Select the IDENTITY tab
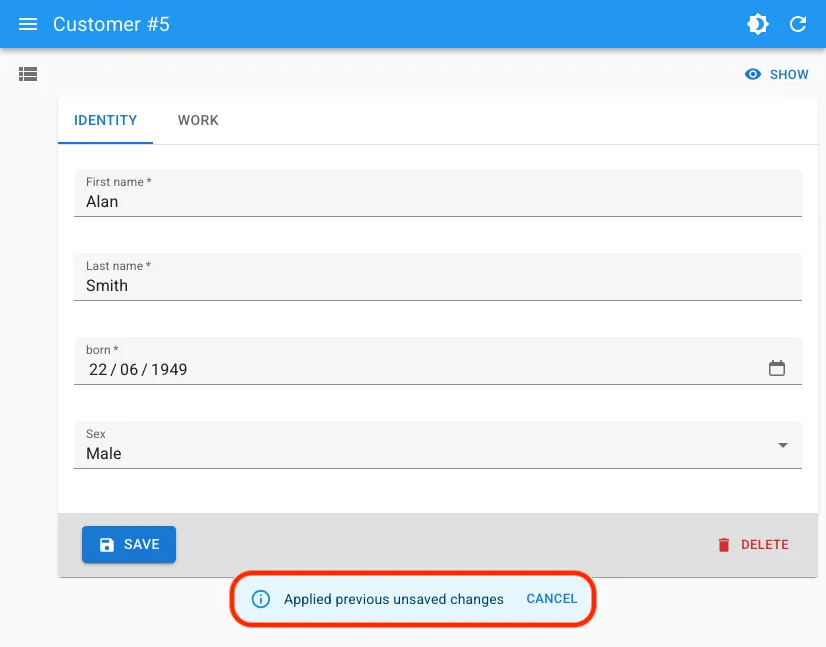This screenshot has width=826, height=647. 106,120
